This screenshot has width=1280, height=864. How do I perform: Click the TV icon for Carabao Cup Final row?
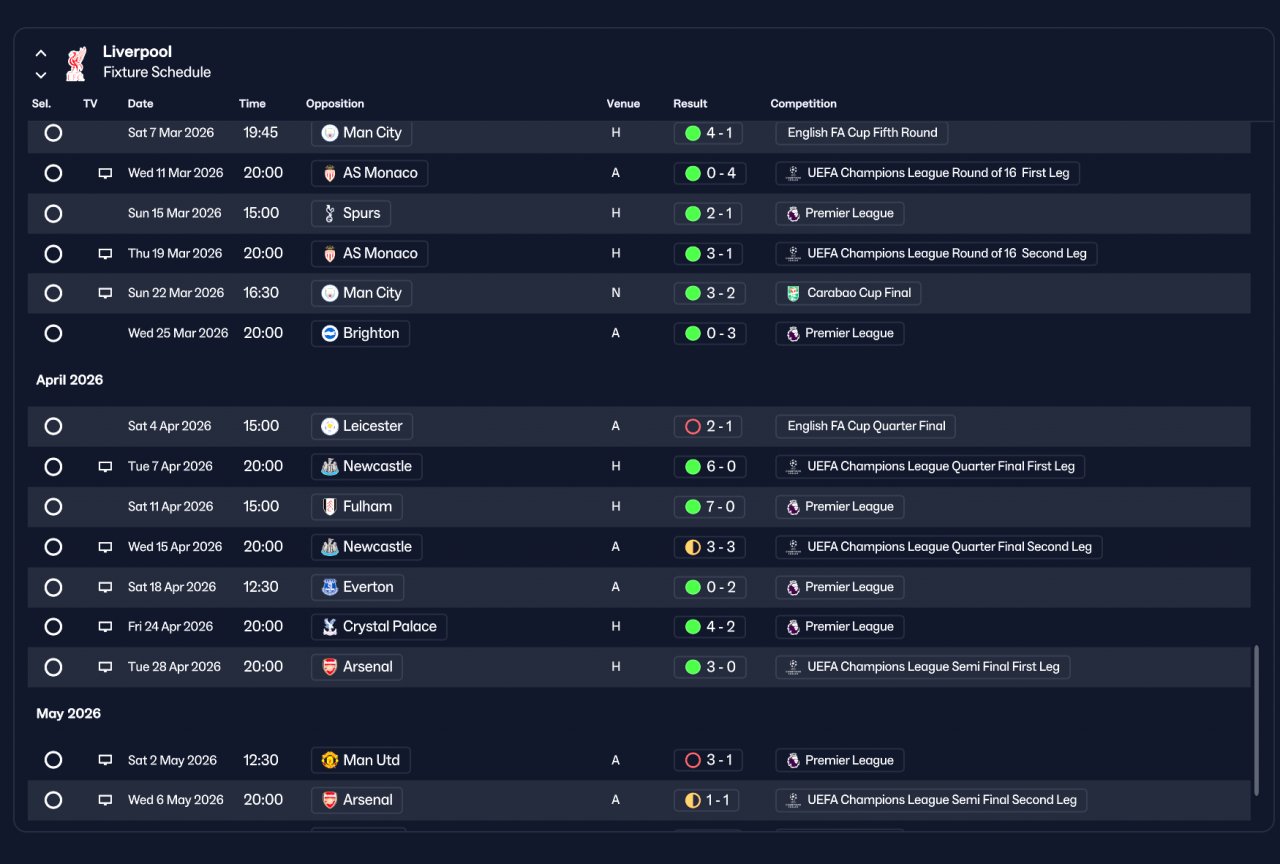point(105,293)
